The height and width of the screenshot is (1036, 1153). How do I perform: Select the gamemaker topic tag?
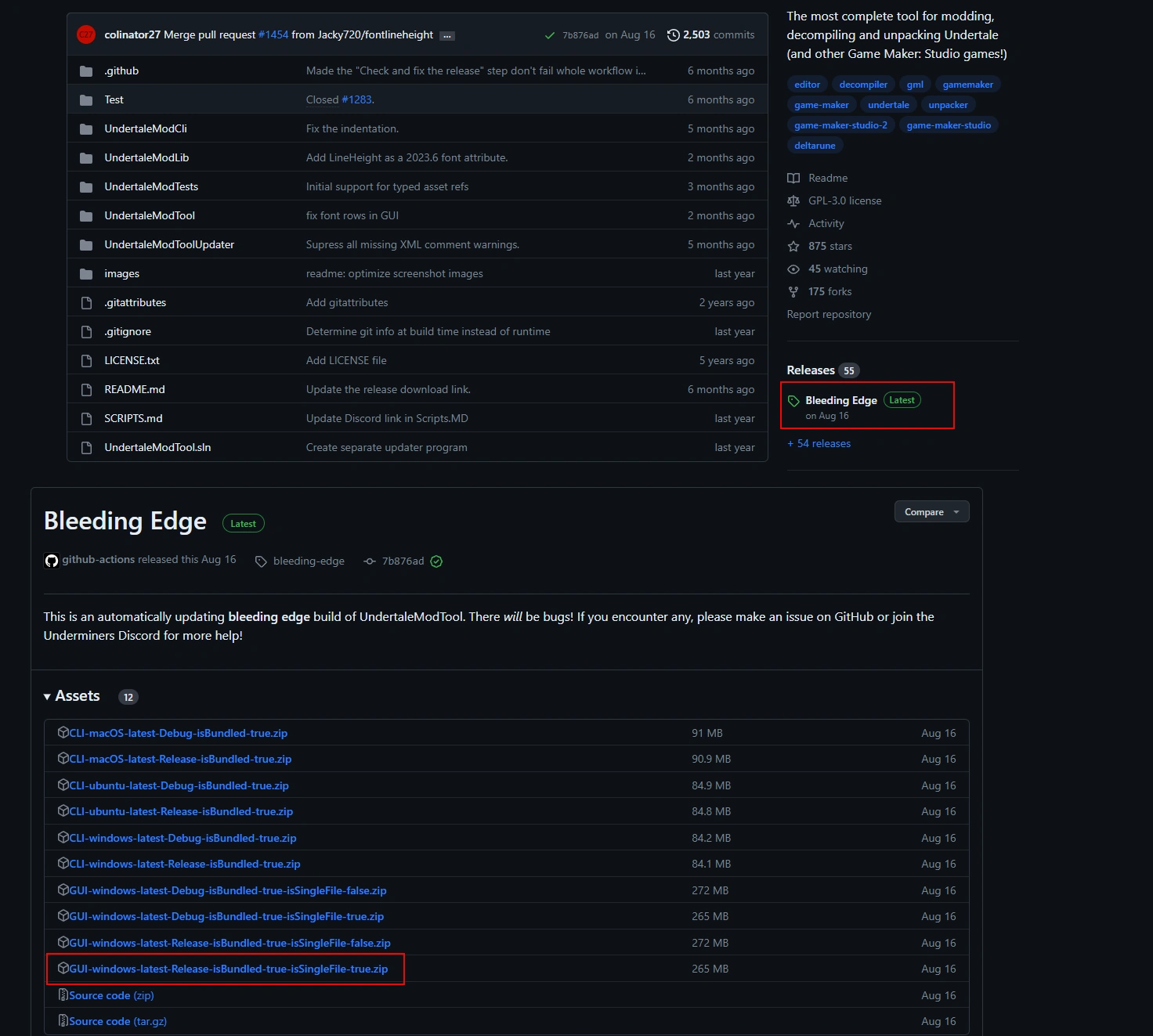[x=968, y=85]
